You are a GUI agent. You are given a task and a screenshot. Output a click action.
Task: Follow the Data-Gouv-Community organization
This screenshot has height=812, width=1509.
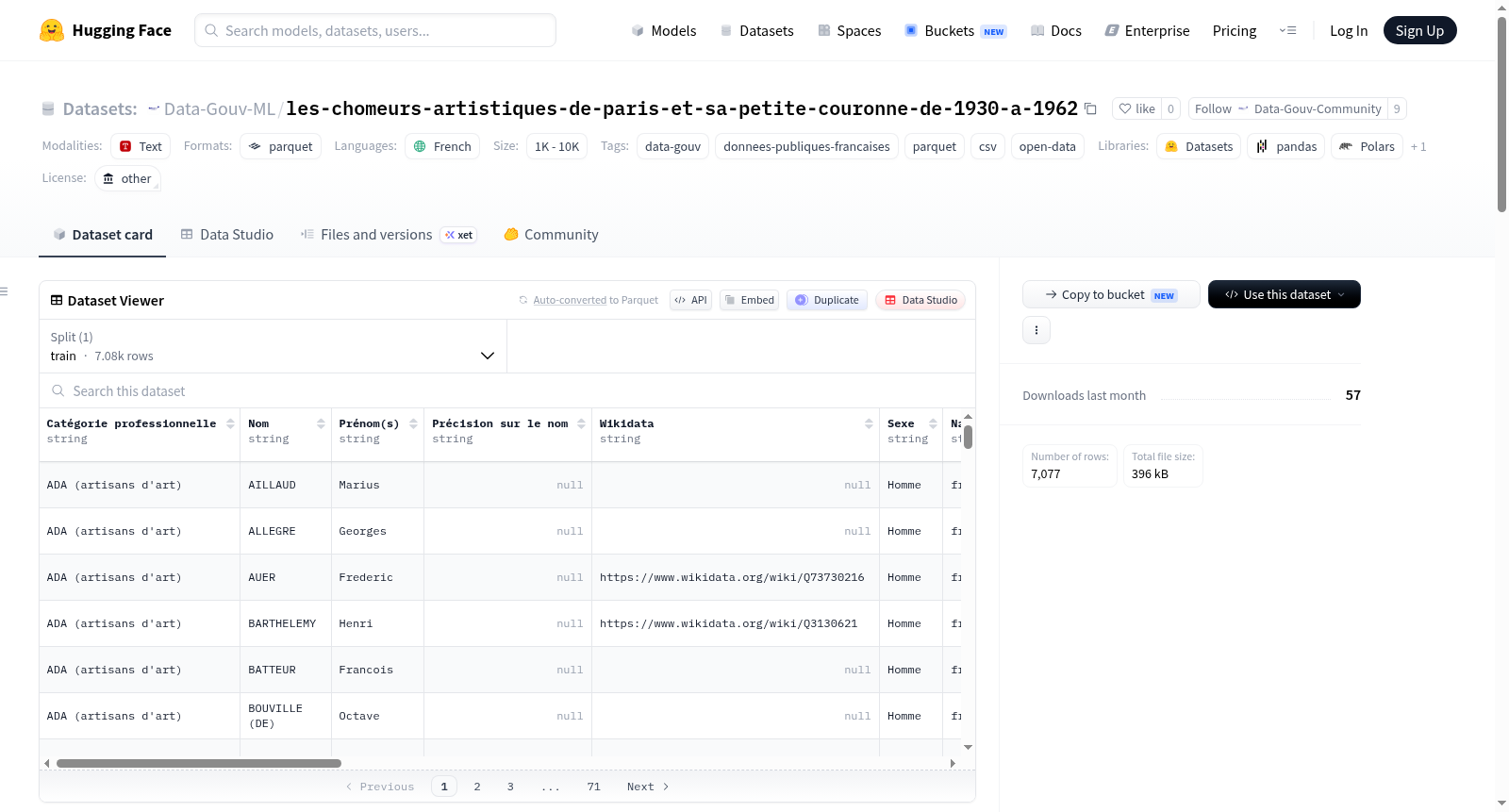click(x=1287, y=108)
